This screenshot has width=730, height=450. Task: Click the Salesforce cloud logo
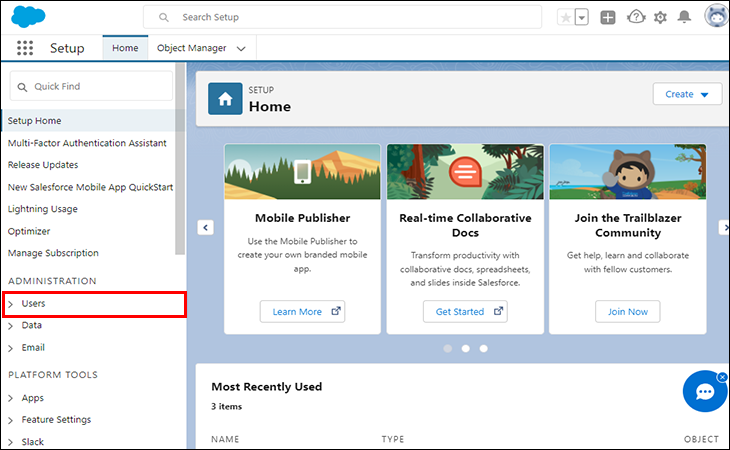pyautogui.click(x=27, y=16)
